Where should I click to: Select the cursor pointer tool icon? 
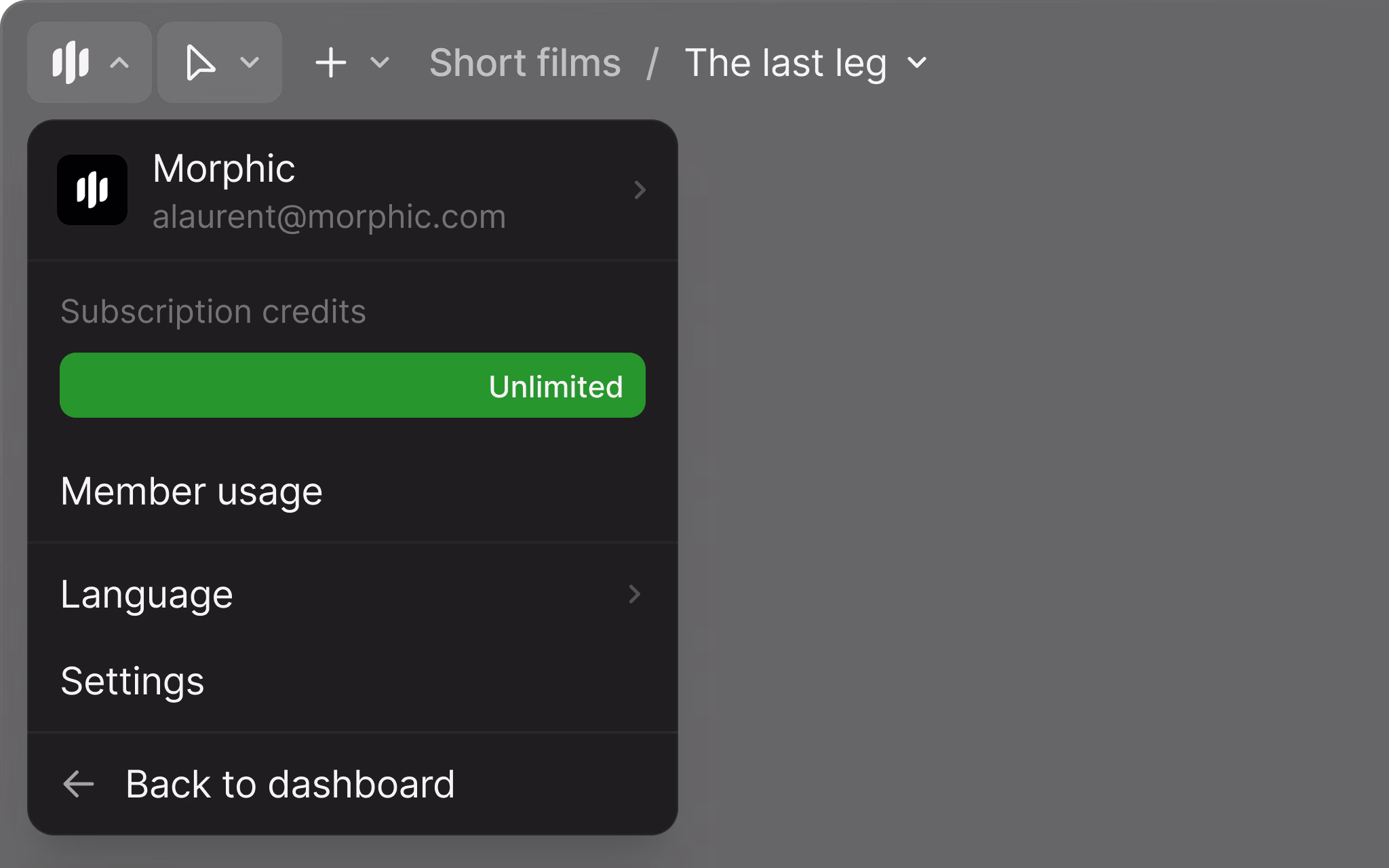pos(200,63)
